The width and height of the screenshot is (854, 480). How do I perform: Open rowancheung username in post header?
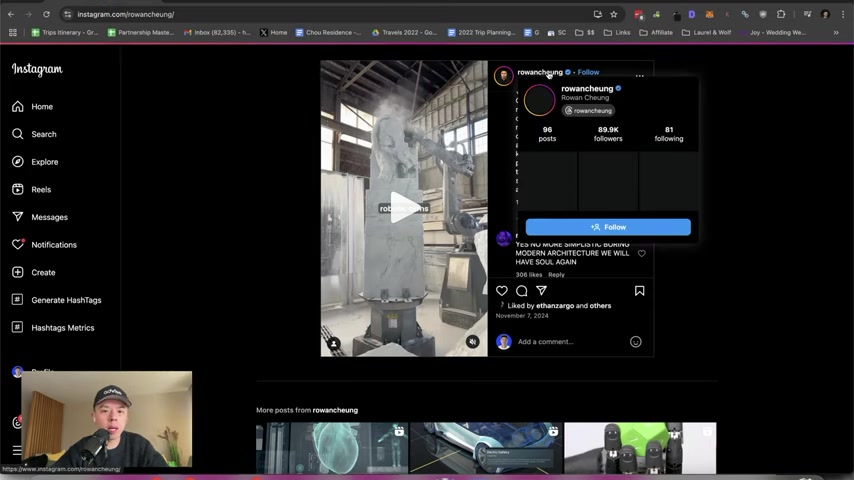pyautogui.click(x=540, y=72)
